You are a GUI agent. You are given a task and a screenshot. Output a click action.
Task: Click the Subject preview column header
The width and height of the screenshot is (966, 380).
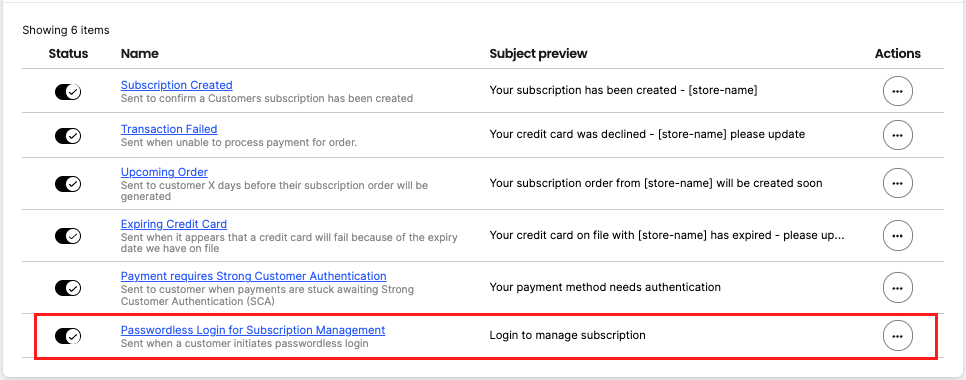(x=538, y=54)
